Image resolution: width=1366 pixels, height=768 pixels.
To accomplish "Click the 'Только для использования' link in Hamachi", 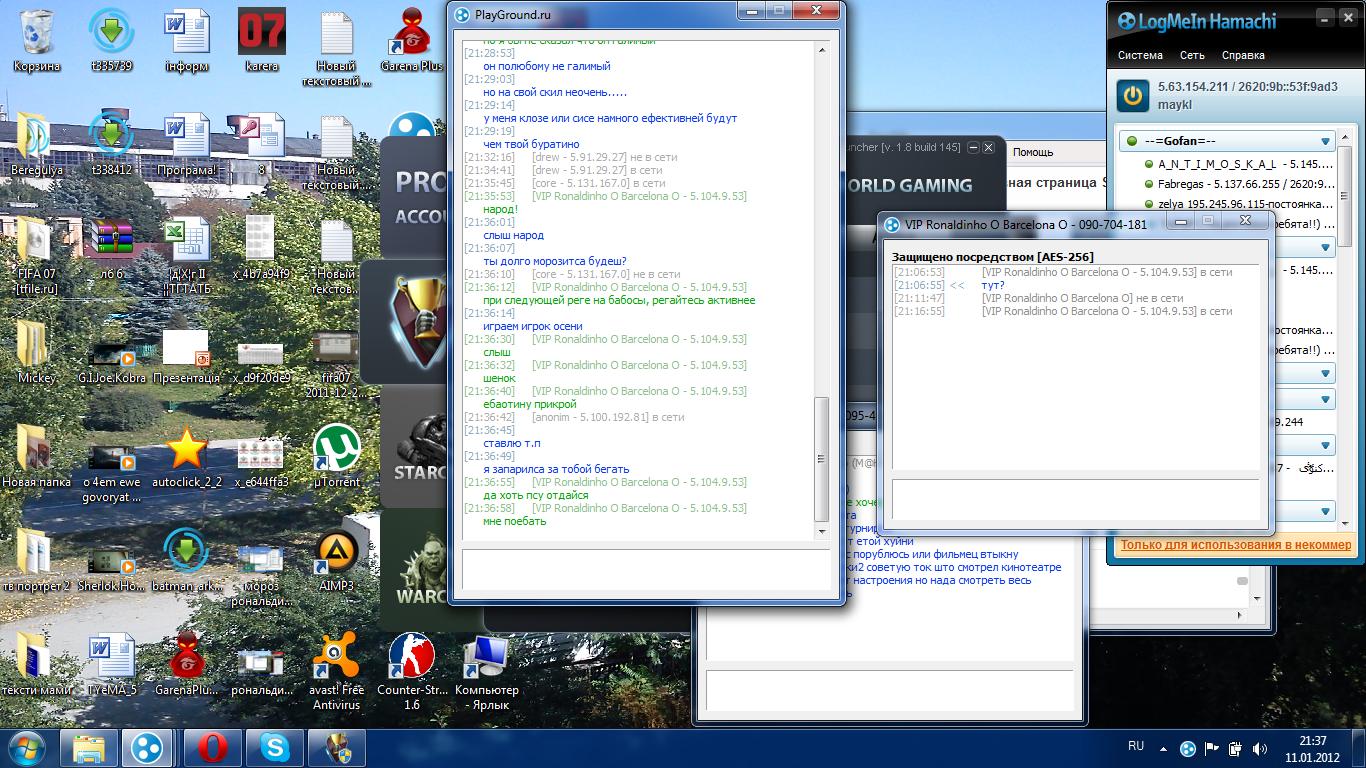I will point(1236,545).
